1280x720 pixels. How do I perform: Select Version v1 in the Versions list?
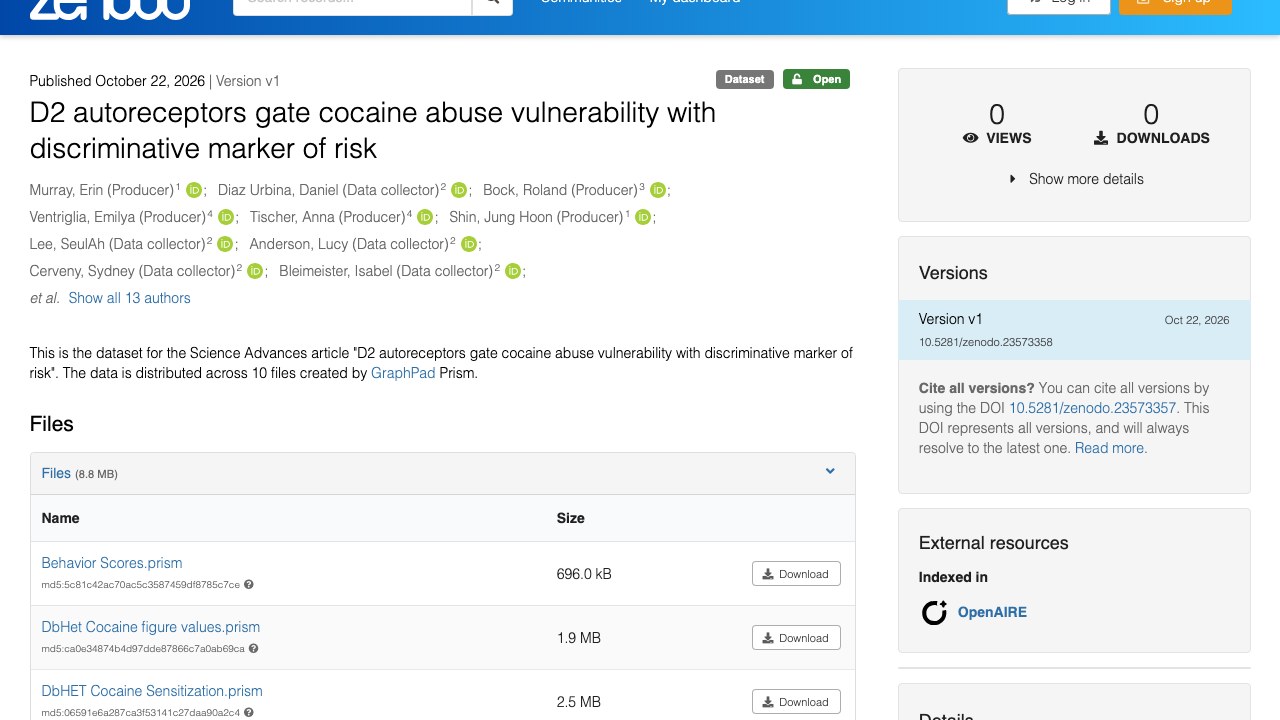click(x=1074, y=330)
